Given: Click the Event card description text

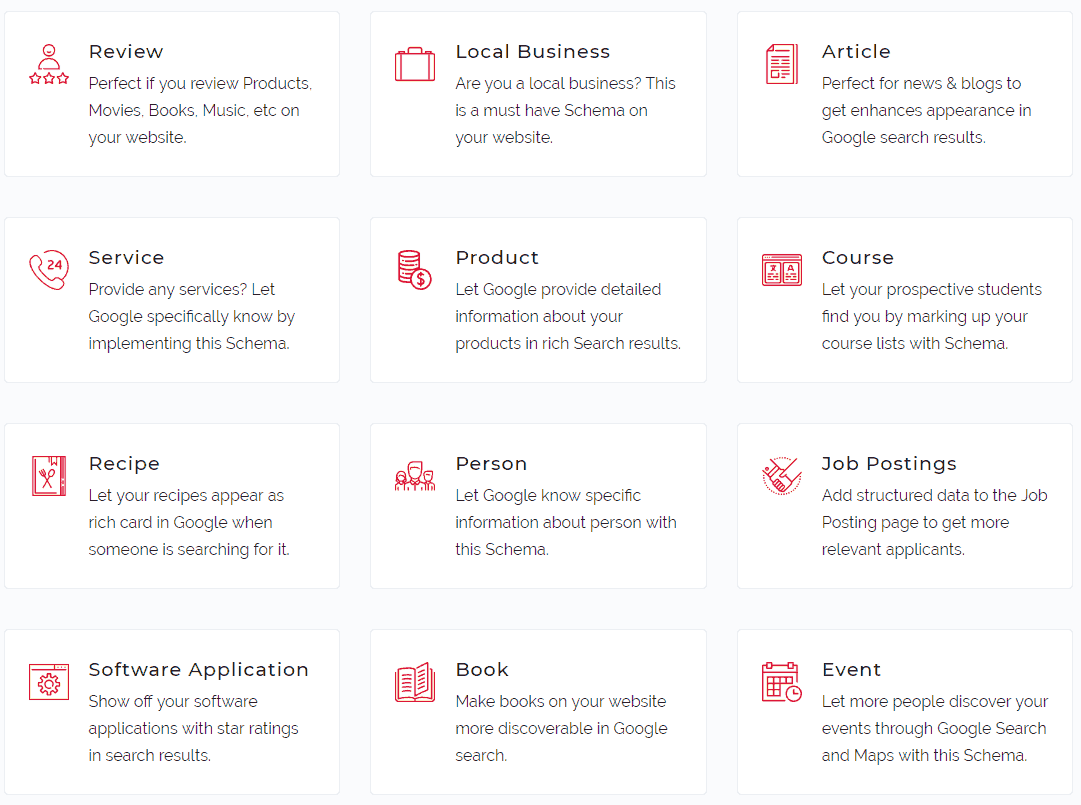Looking at the screenshot, I should point(934,728).
